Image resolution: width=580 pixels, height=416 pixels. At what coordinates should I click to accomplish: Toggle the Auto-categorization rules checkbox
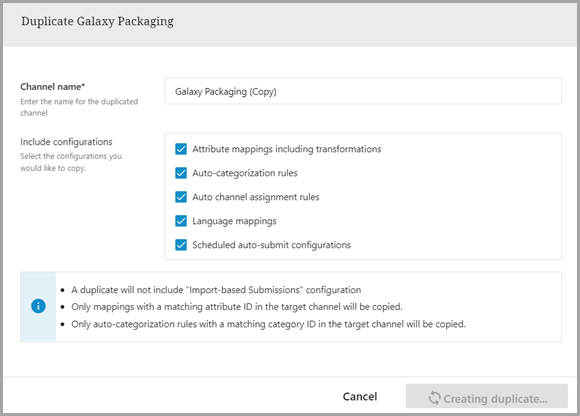pos(181,173)
